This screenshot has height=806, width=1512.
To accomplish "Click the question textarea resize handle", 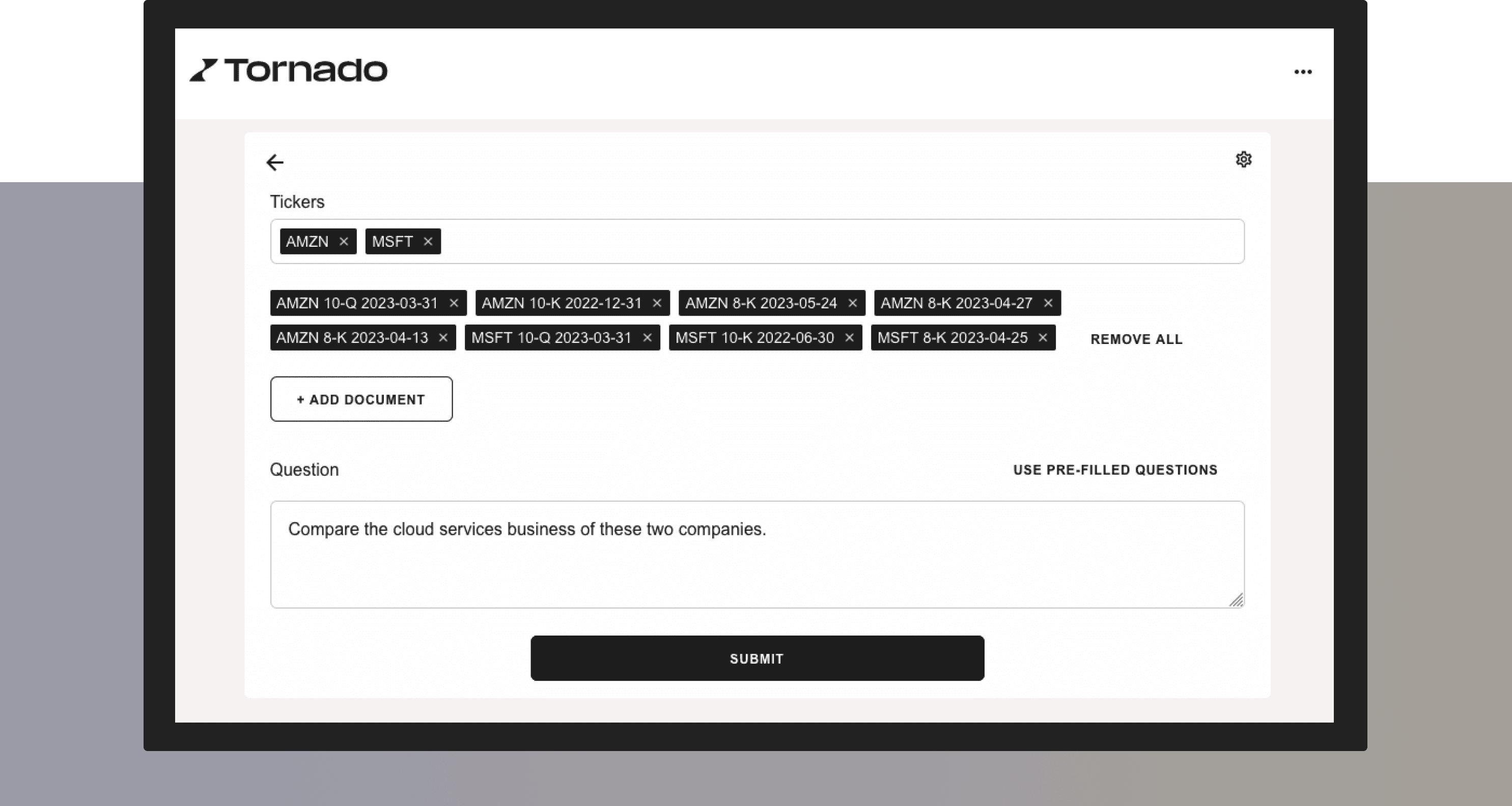I will (1236, 599).
